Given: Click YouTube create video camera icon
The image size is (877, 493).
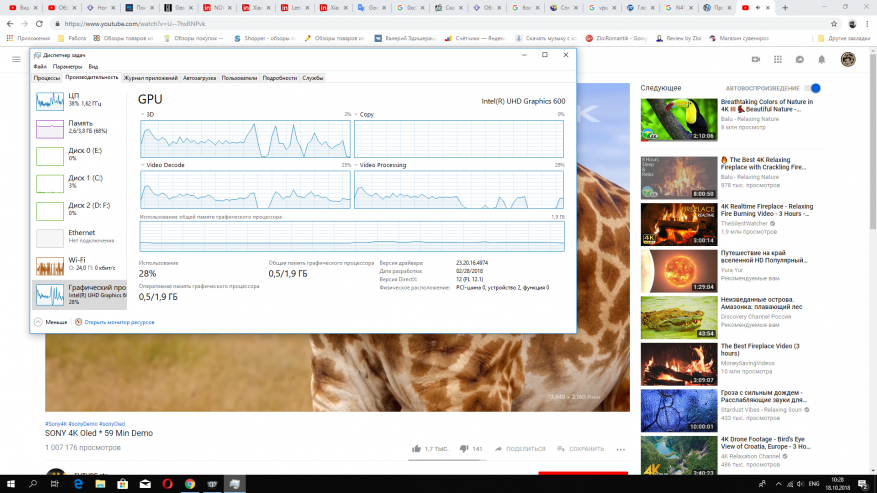Looking at the screenshot, I should [x=756, y=59].
